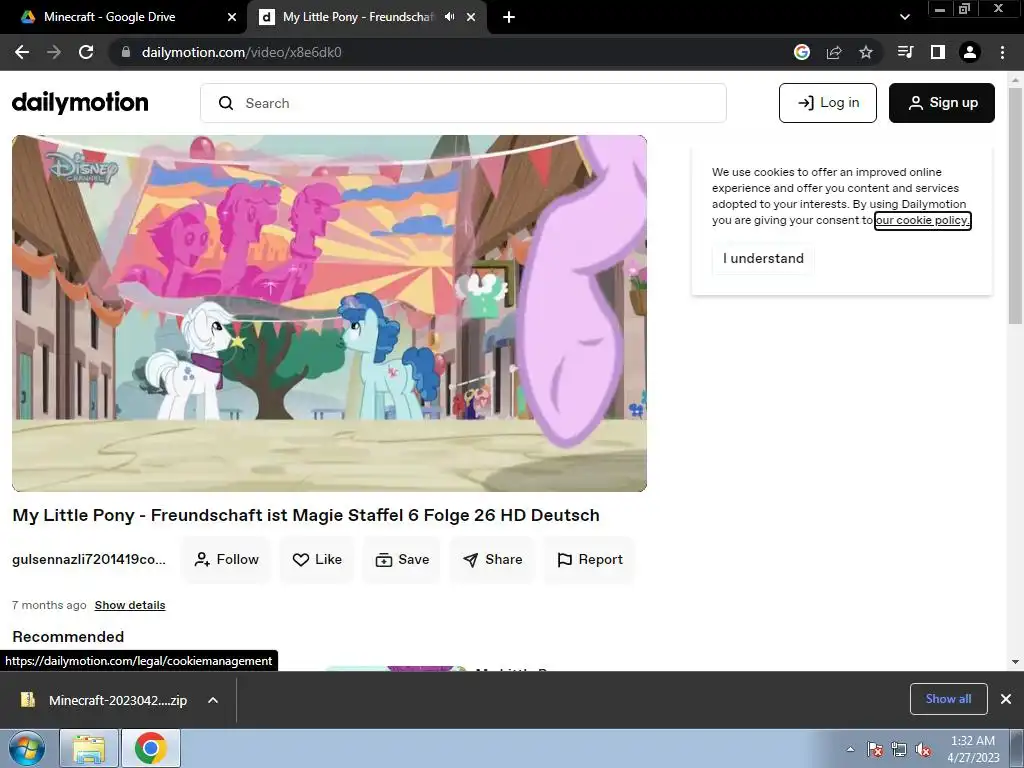Screen dimensions: 1024x768
Task: Open our cookie policy link
Action: [x=922, y=220]
